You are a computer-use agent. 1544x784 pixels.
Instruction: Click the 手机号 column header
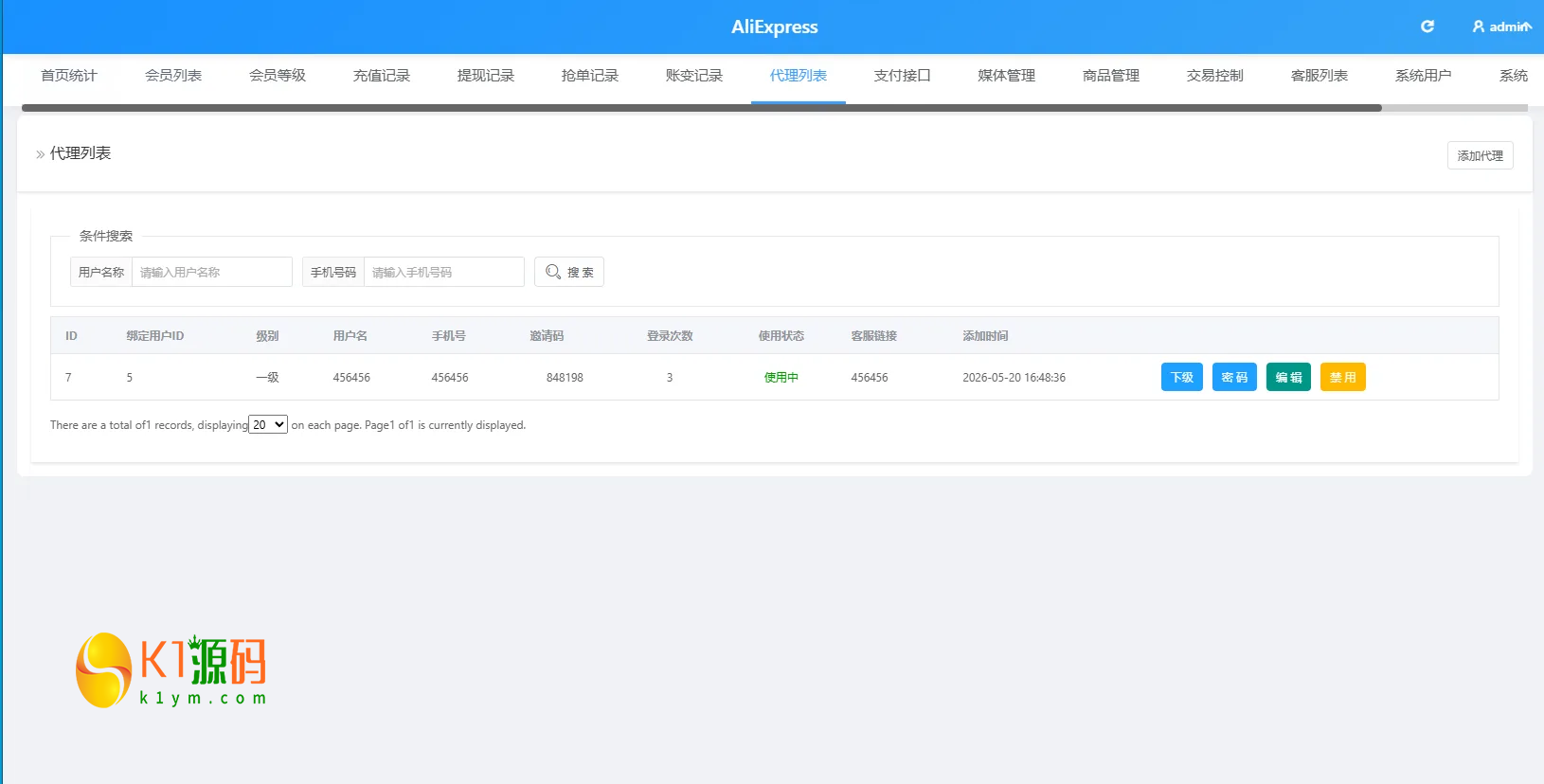point(449,336)
